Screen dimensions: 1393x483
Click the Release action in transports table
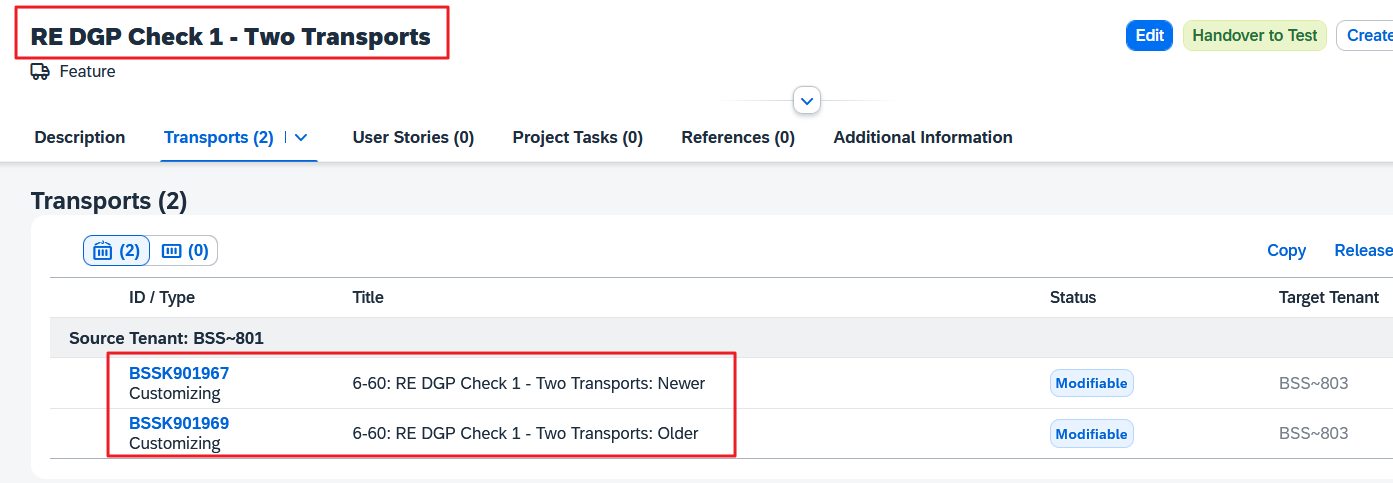point(1363,251)
